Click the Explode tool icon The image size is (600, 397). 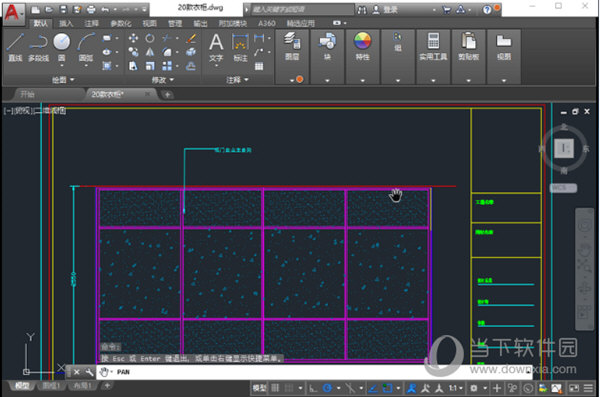click(191, 52)
